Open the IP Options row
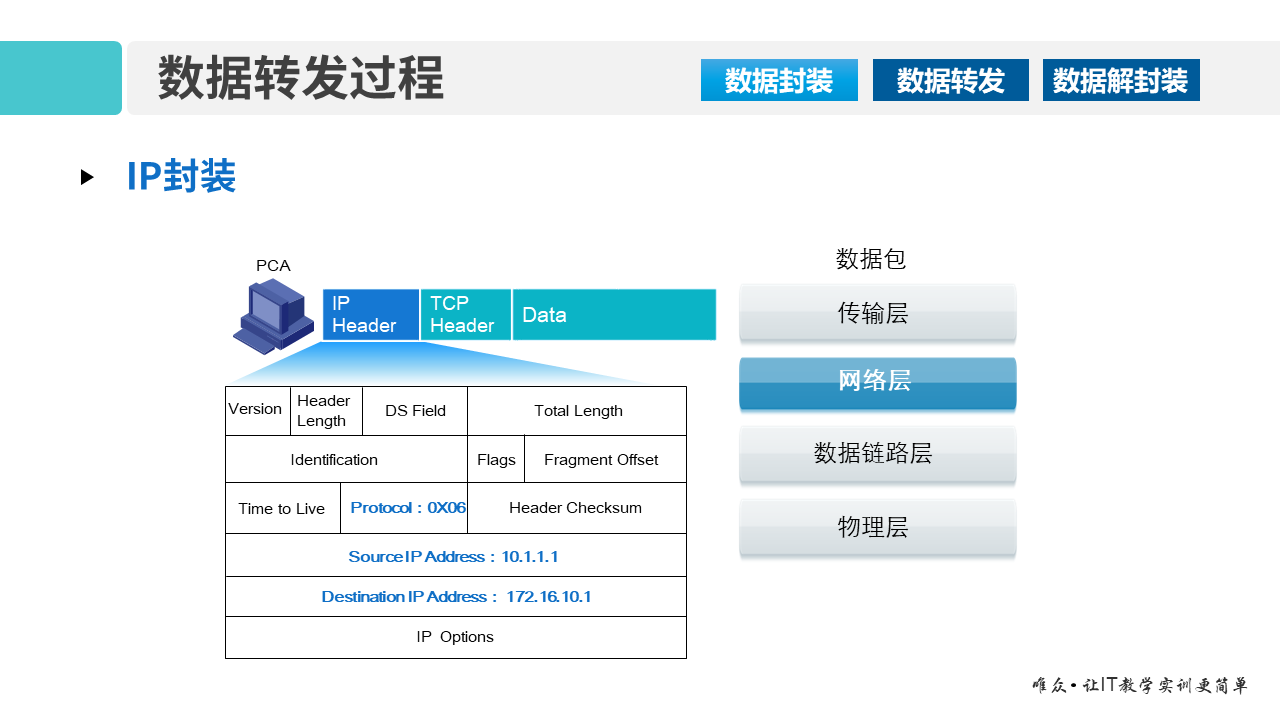1280x720 pixels. [456, 637]
